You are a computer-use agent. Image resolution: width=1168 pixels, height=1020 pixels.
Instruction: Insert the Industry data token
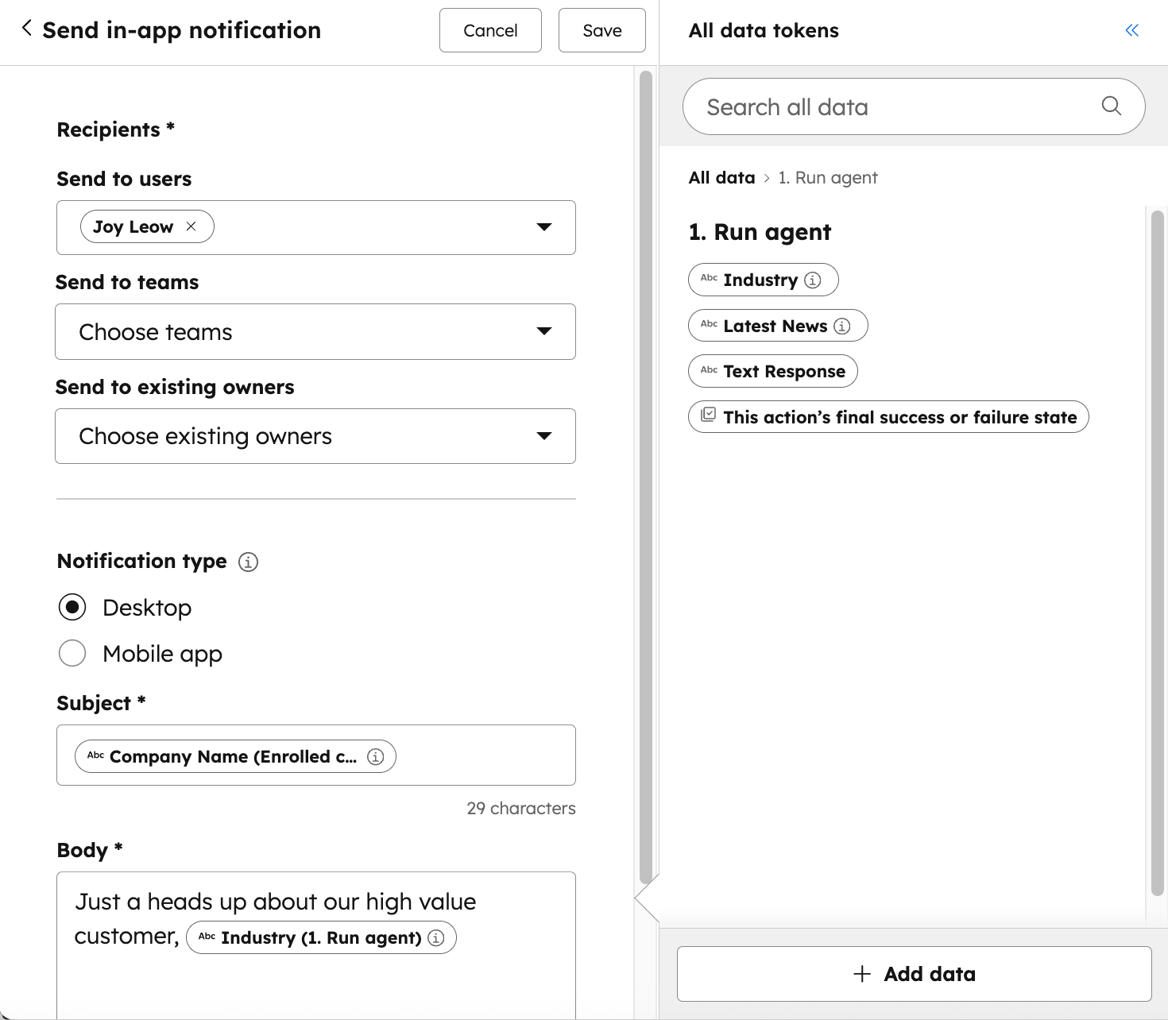coord(763,280)
